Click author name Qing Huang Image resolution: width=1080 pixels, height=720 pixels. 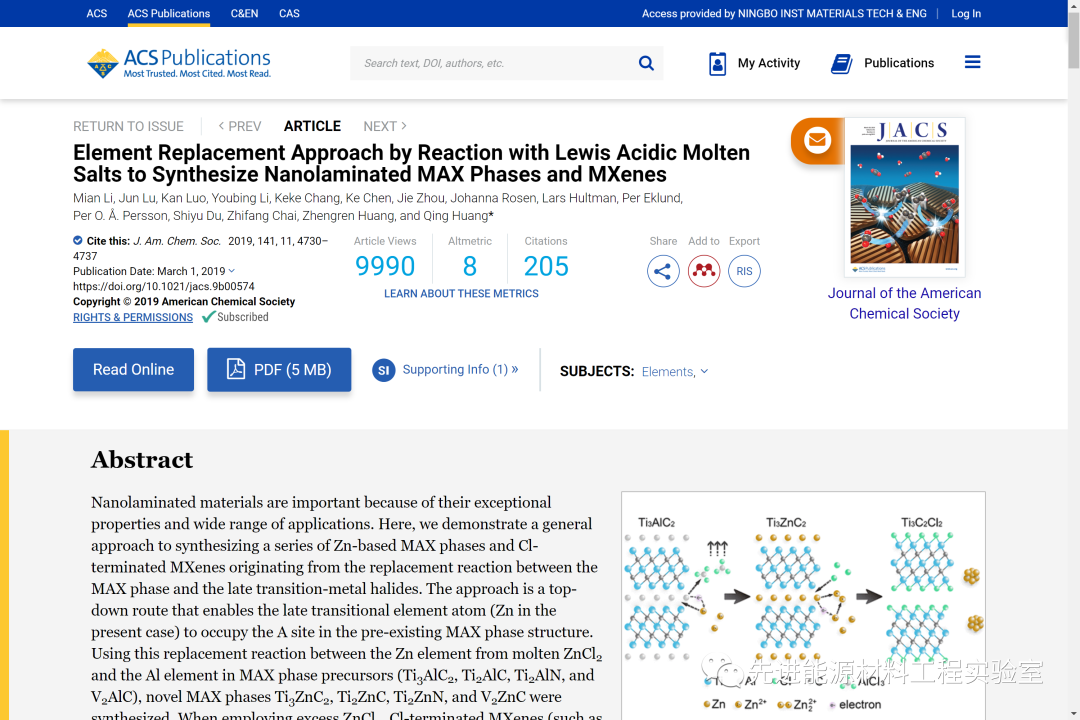pos(455,216)
